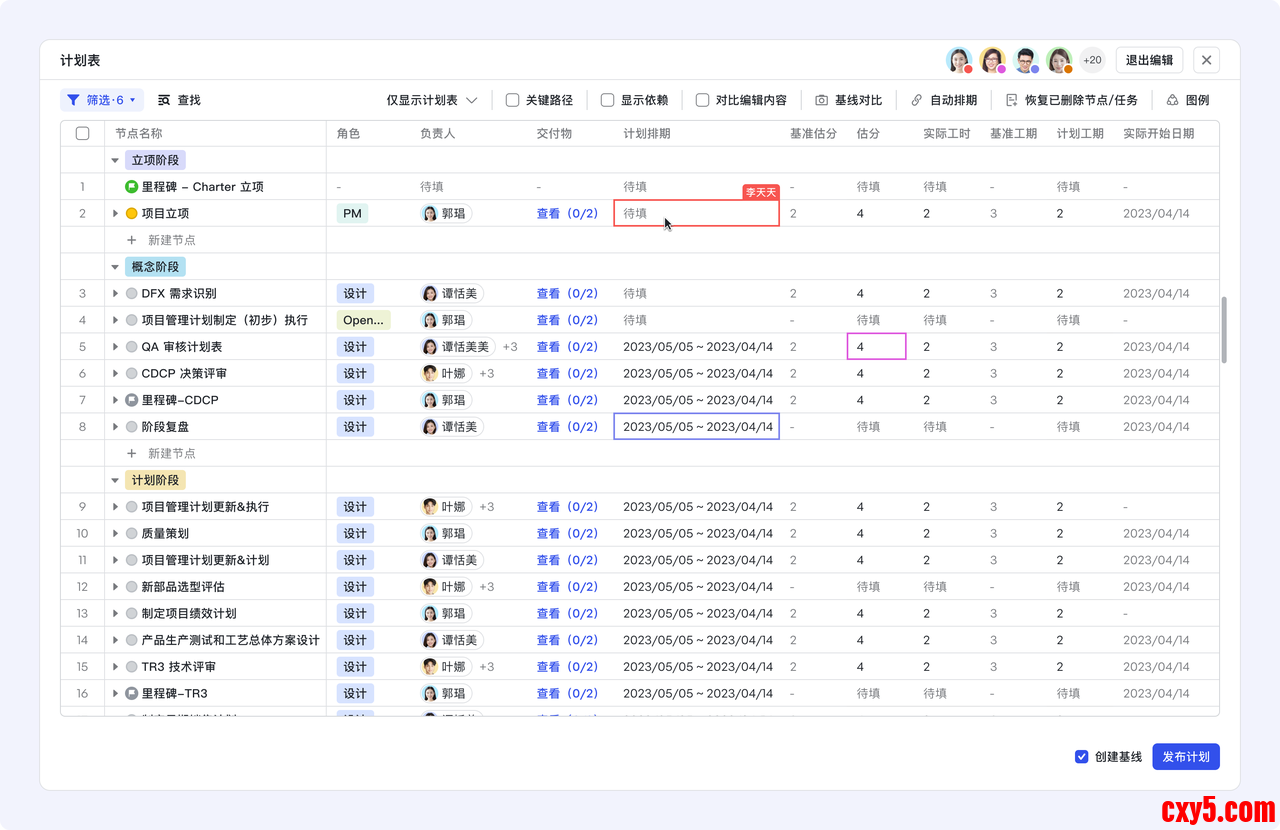This screenshot has height=830, width=1280.
Task: Click 恢复已删除节点/任务 restore icon
Action: [1011, 100]
